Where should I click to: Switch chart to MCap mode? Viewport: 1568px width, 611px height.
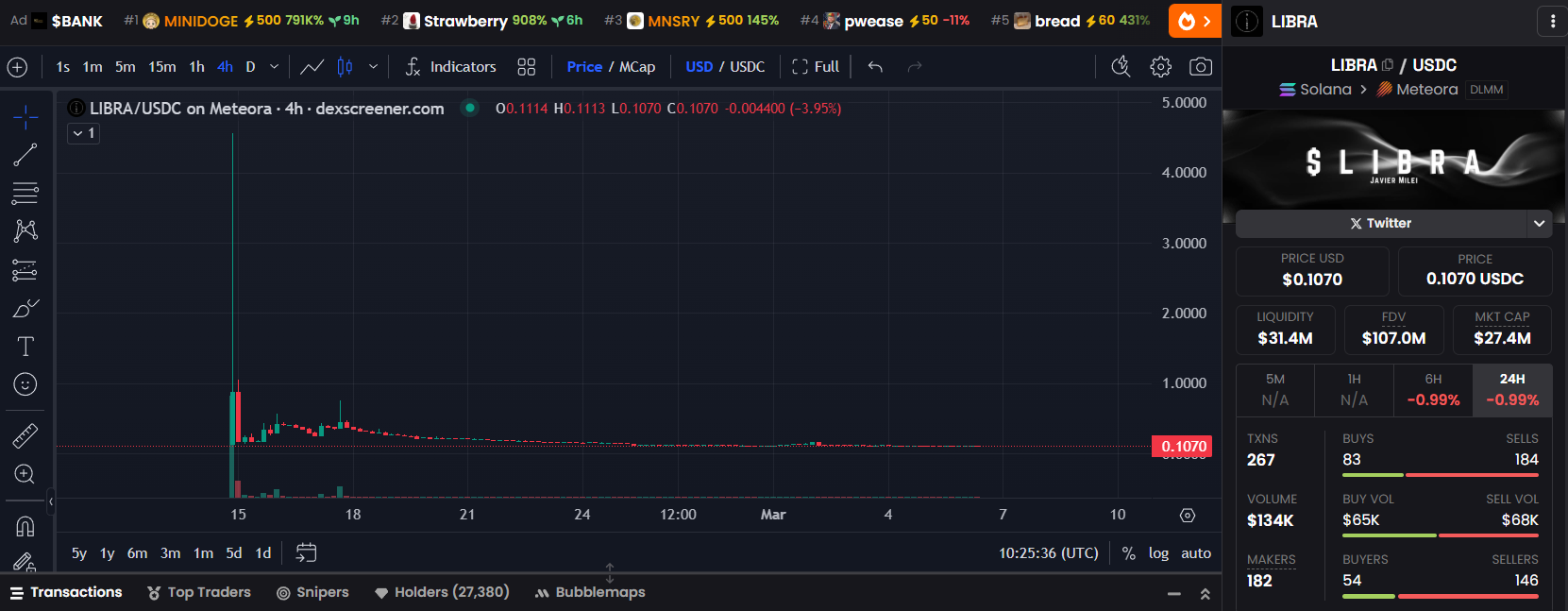[637, 67]
